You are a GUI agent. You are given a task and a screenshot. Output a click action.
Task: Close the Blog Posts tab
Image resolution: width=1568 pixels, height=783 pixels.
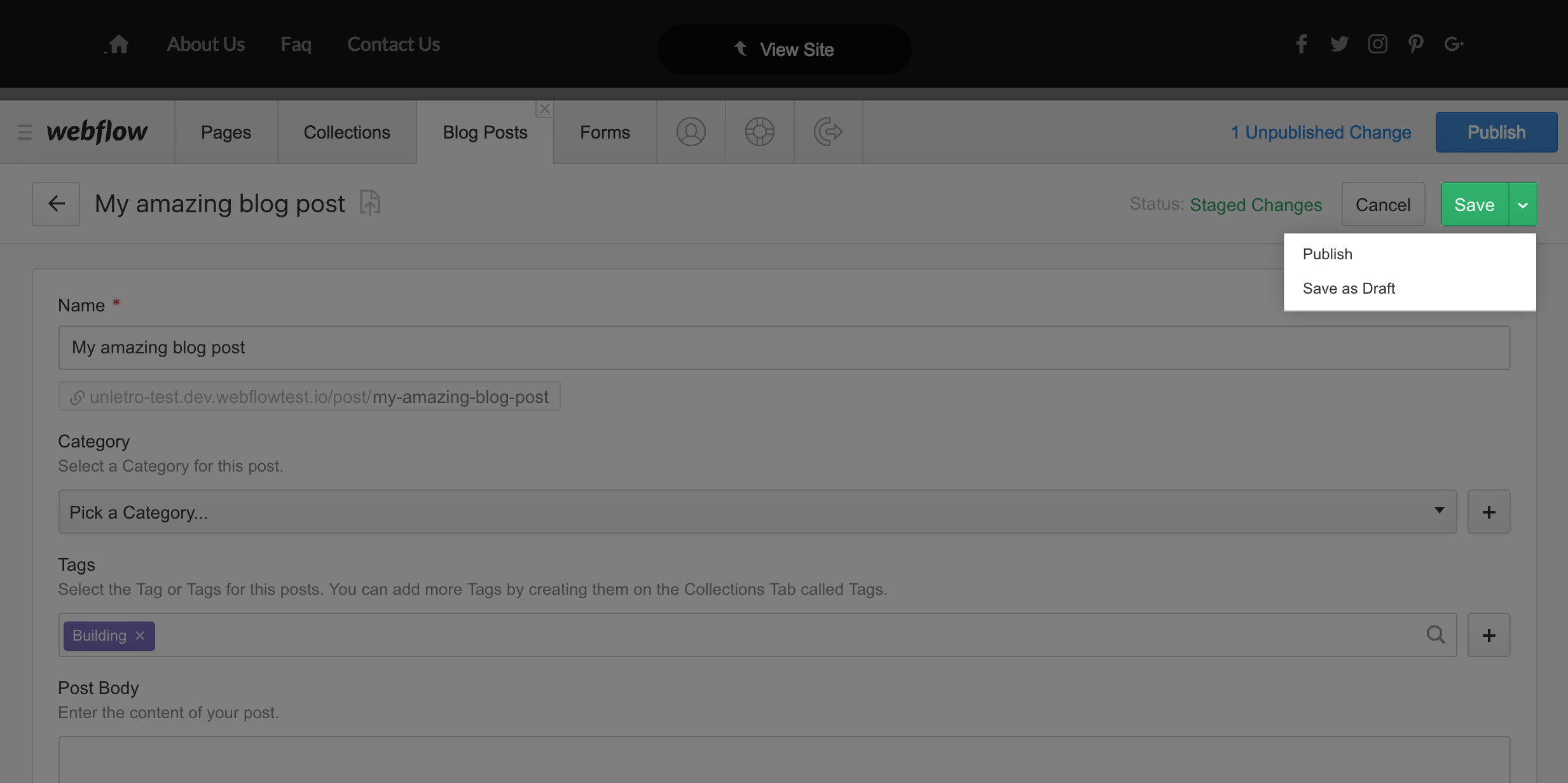point(544,109)
